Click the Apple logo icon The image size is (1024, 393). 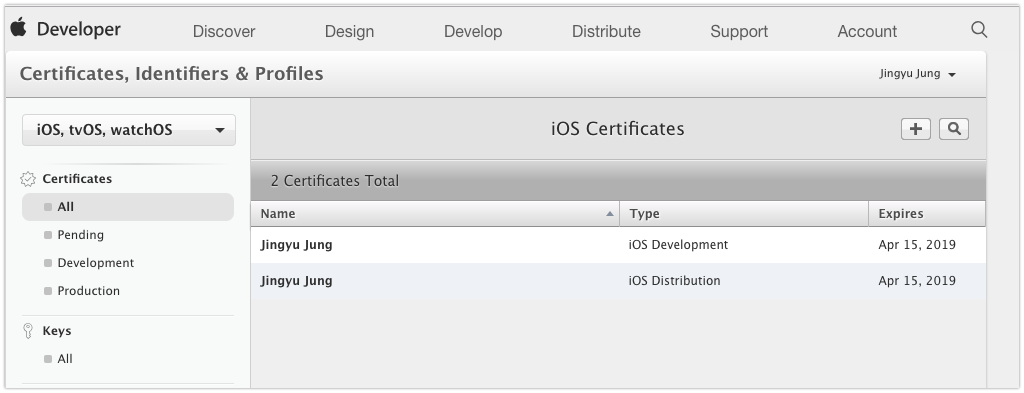[18, 27]
